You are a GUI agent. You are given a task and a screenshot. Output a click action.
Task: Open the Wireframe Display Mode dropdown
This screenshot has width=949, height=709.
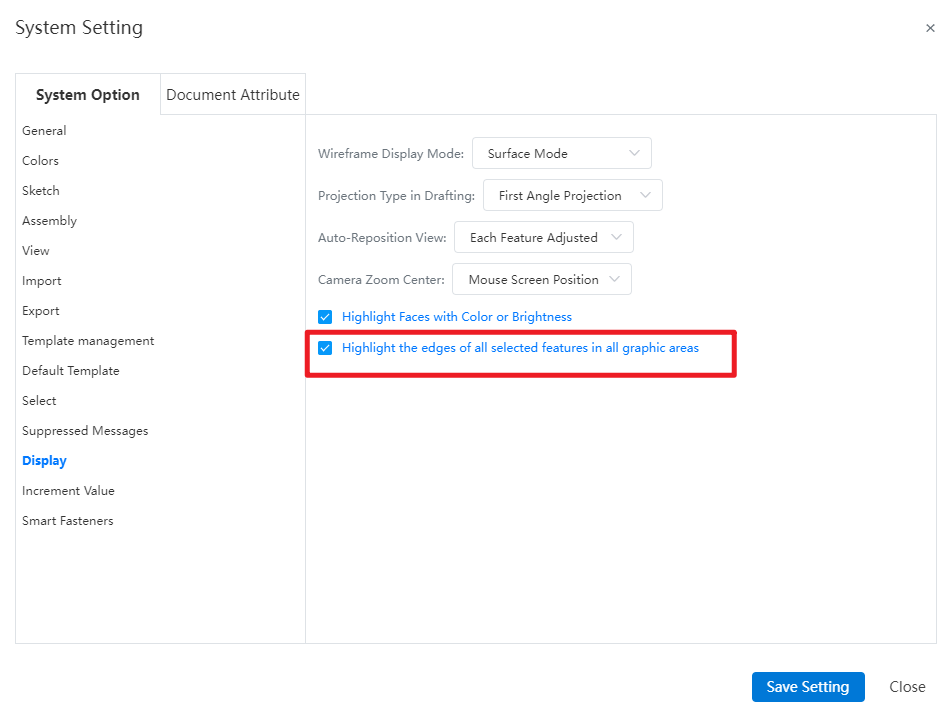pyautogui.click(x=561, y=154)
